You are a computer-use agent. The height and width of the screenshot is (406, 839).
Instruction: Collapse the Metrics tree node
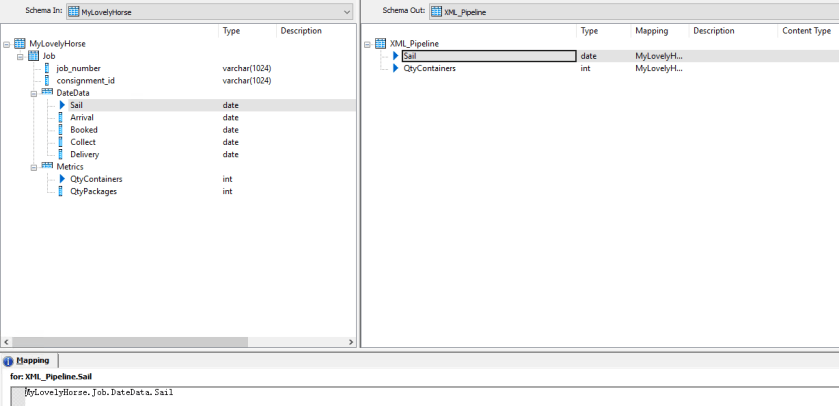pos(34,167)
